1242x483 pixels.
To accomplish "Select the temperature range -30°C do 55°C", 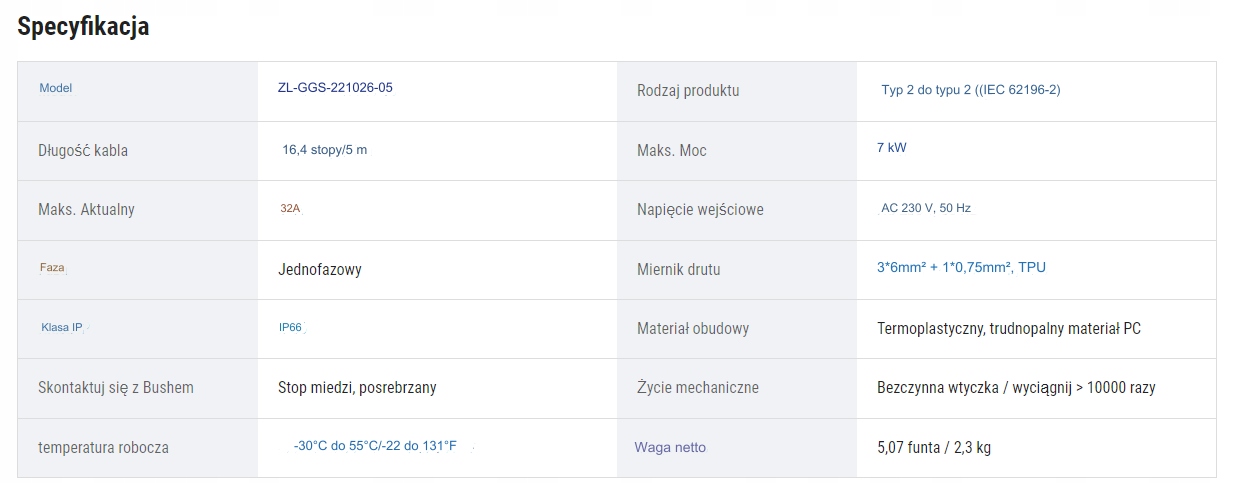I will point(375,446).
